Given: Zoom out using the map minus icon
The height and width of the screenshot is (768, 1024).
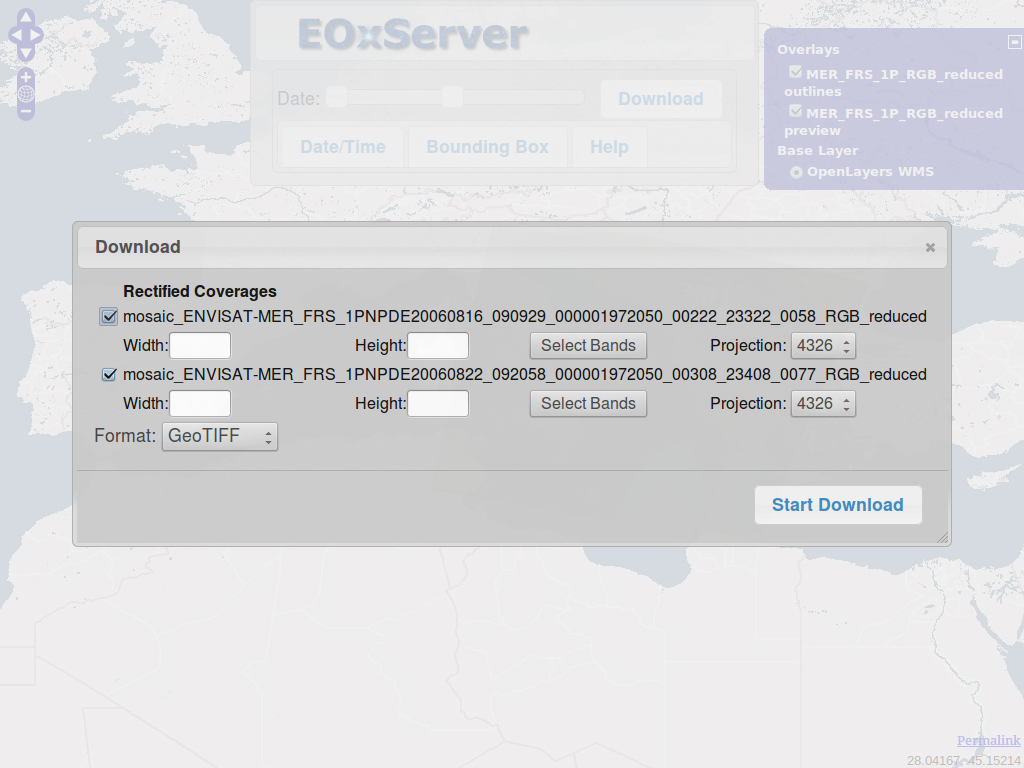Looking at the screenshot, I should 25,111.
